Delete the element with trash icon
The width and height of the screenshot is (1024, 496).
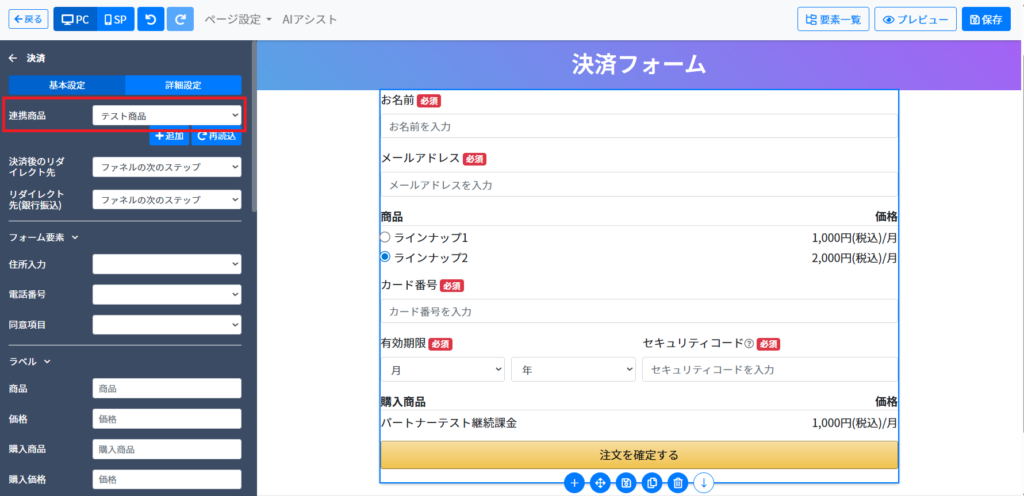coord(678,483)
